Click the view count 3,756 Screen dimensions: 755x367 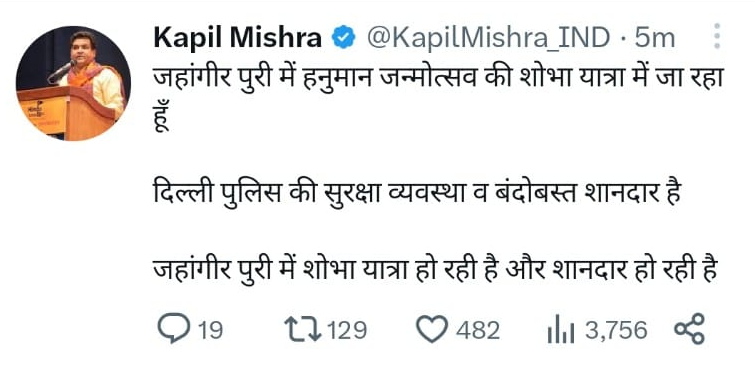(616, 330)
